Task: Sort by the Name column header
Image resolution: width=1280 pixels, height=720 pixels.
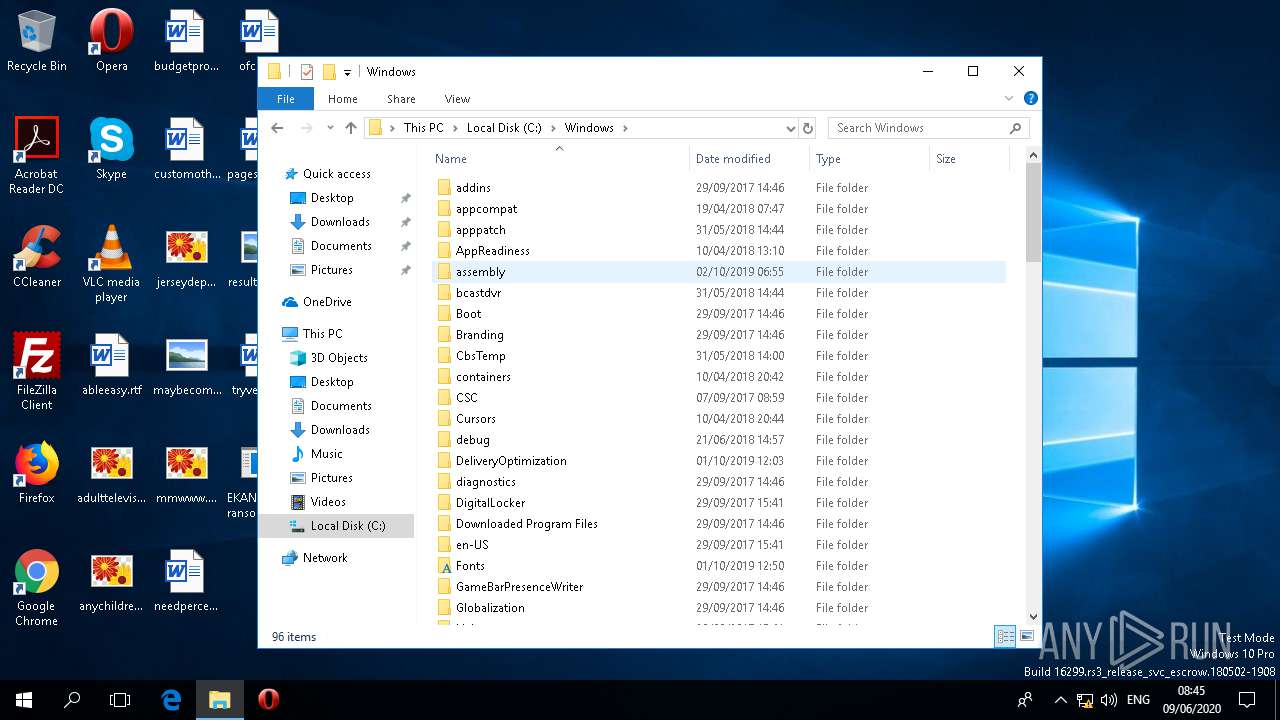Action: pos(560,159)
